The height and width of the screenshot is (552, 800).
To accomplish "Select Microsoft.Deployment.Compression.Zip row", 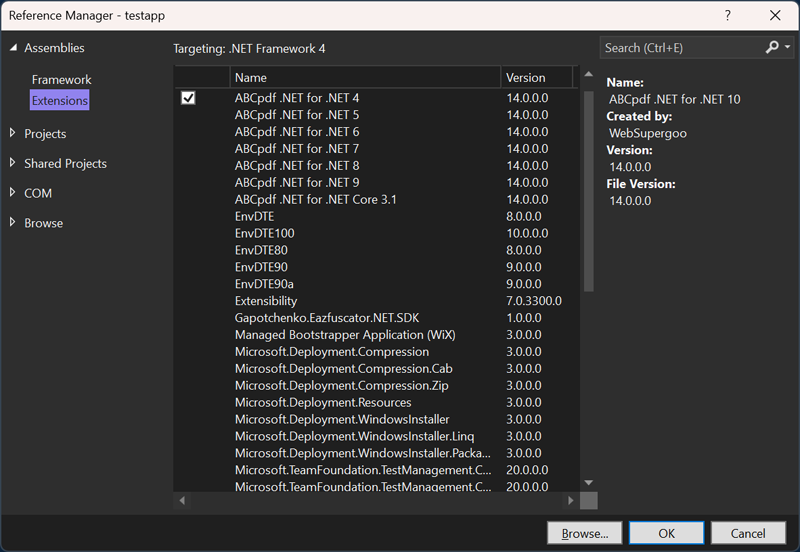I will [376, 385].
